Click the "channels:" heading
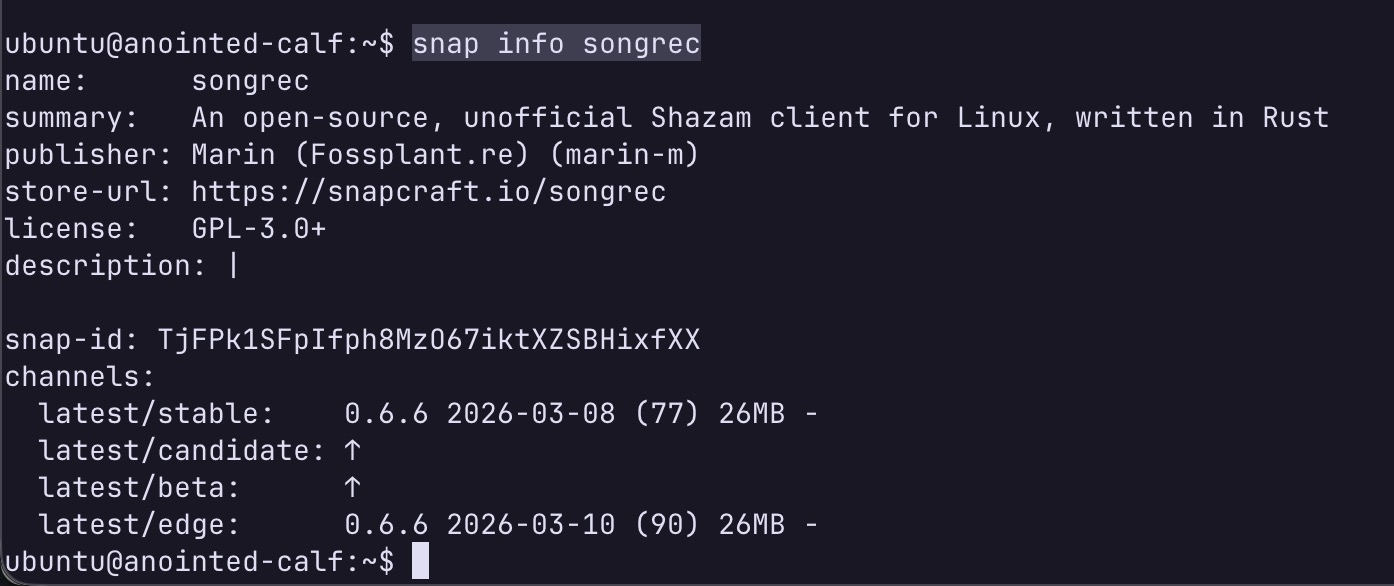The width and height of the screenshot is (1394, 586). [x=80, y=377]
